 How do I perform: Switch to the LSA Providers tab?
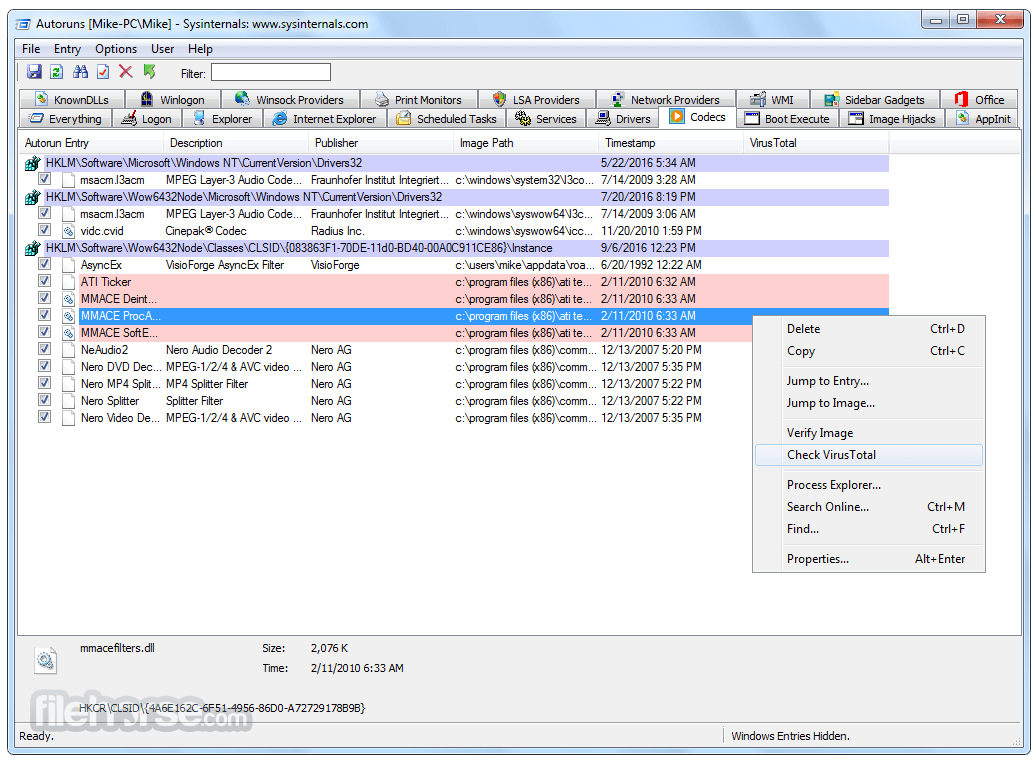tap(536, 100)
